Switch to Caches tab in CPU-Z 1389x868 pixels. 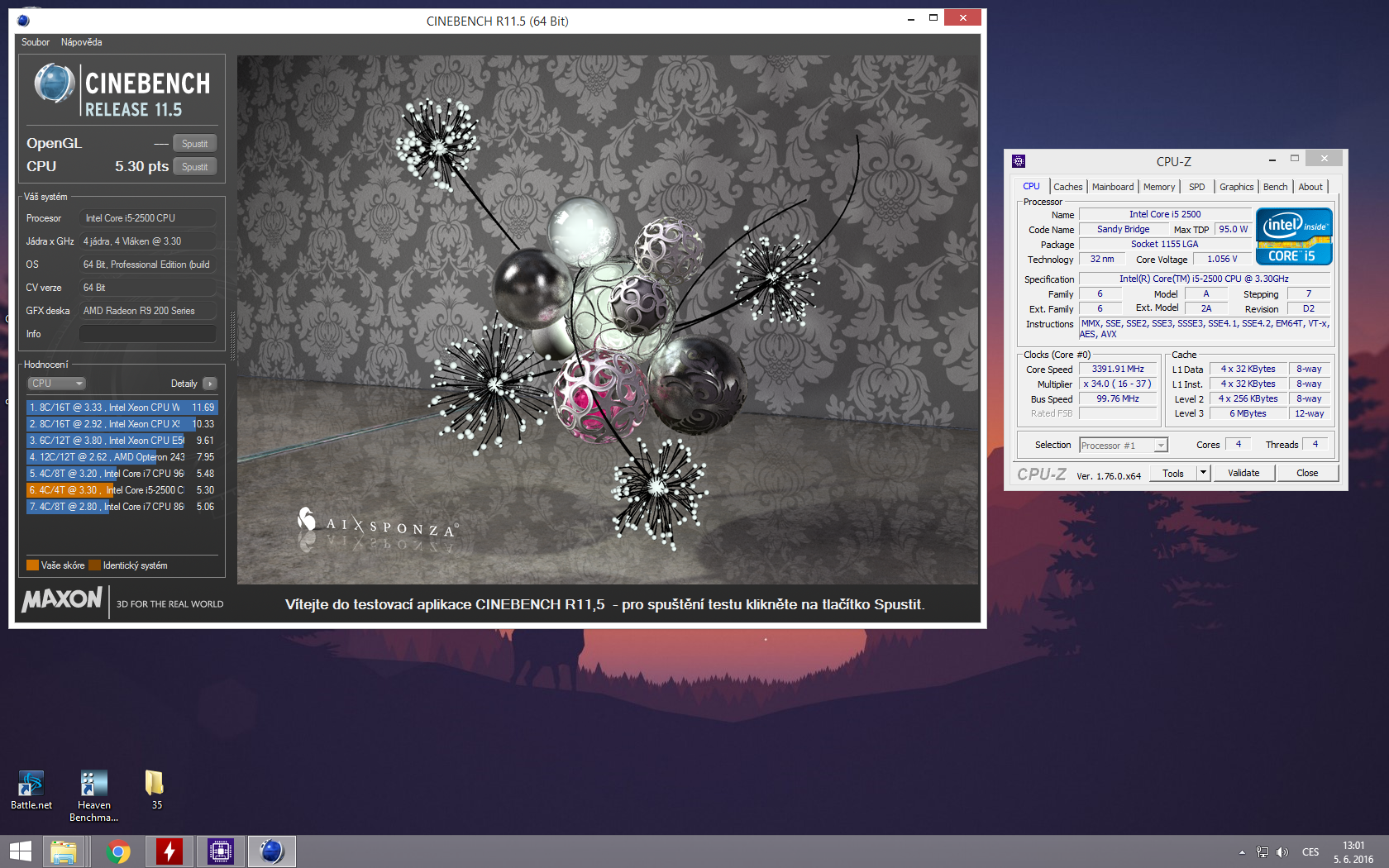tap(1067, 187)
